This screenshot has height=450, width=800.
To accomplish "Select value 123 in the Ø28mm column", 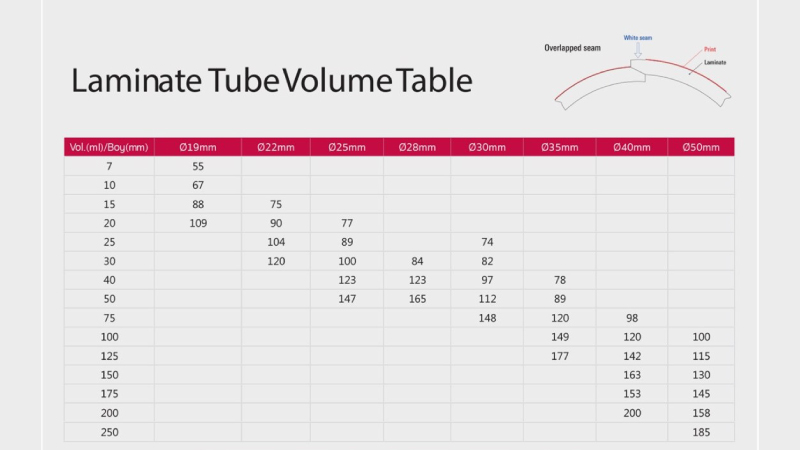I will click(417, 280).
